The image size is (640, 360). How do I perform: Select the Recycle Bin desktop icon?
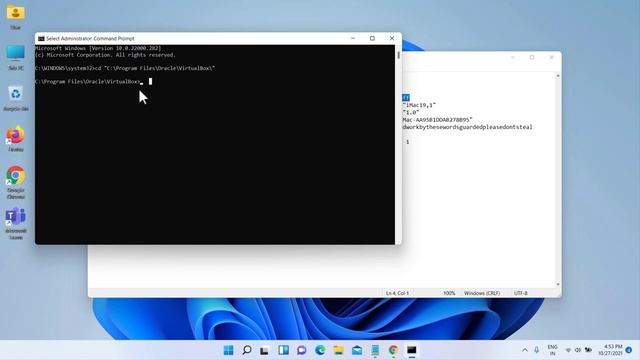click(16, 98)
